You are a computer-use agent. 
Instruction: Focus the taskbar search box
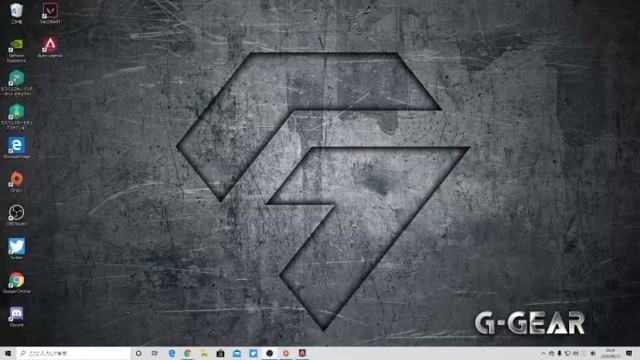click(x=73, y=353)
